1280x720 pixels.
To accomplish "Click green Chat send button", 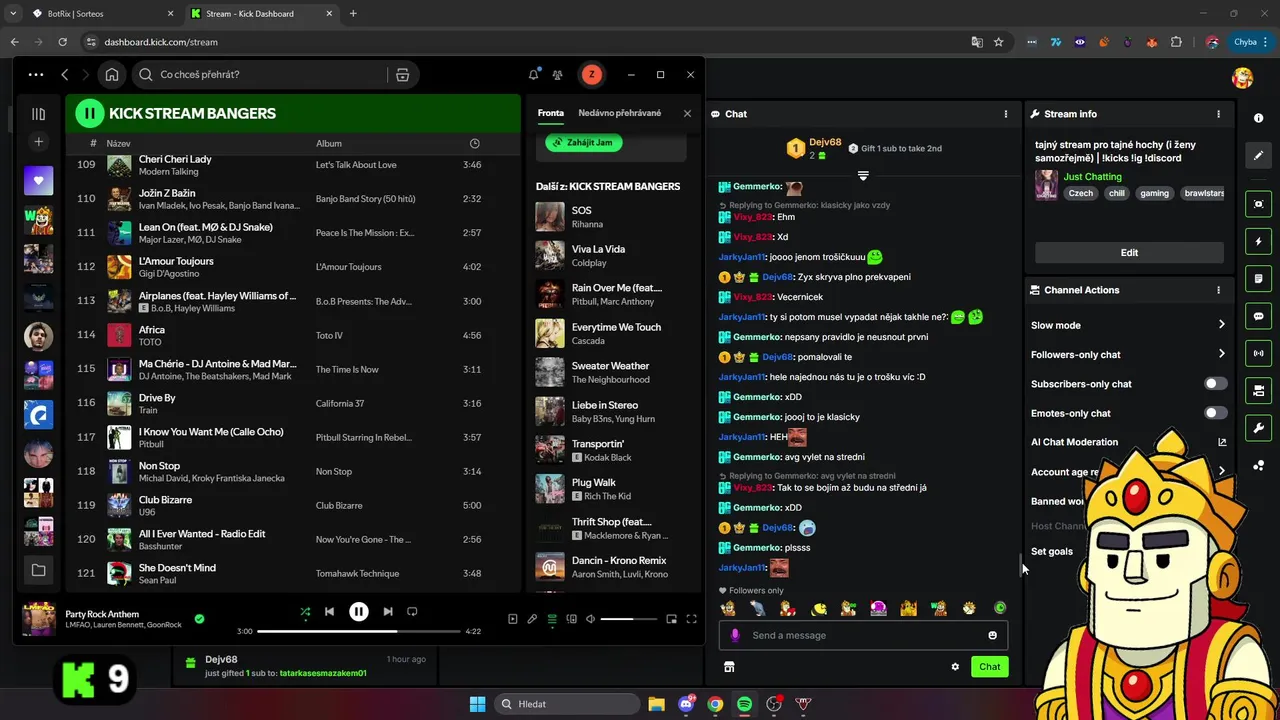I will 989,667.
